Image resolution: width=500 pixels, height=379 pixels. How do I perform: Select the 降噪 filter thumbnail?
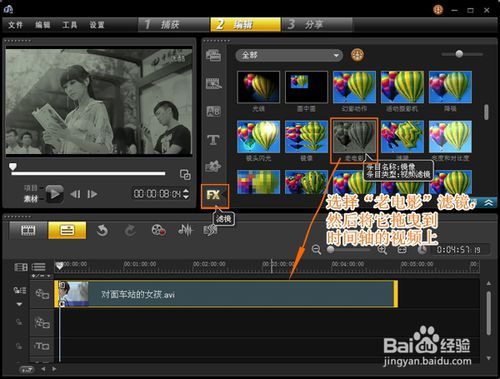click(450, 87)
